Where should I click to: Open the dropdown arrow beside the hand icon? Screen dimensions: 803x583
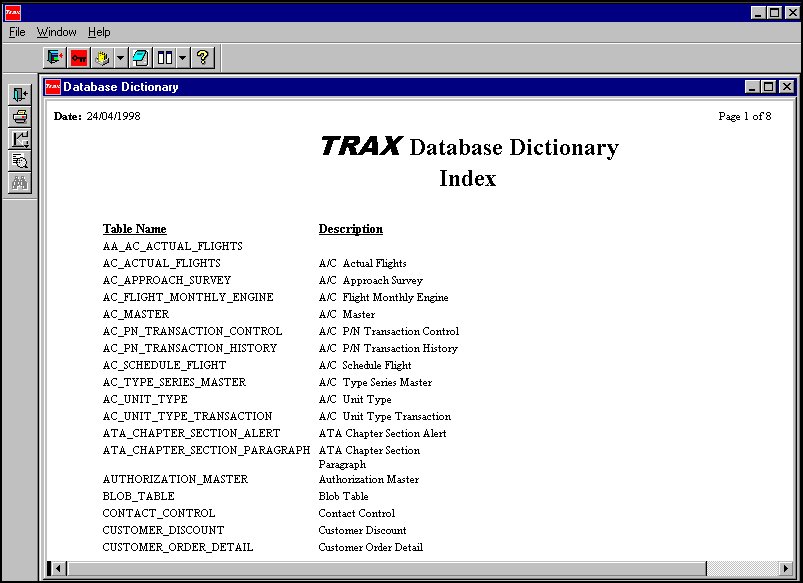point(120,57)
